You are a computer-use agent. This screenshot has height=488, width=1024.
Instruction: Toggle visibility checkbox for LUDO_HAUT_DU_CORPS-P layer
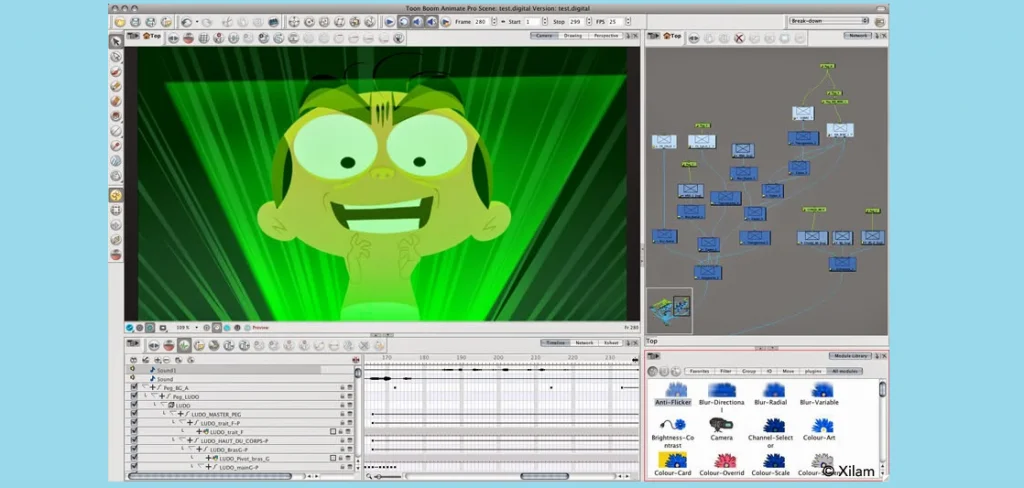pos(134,441)
